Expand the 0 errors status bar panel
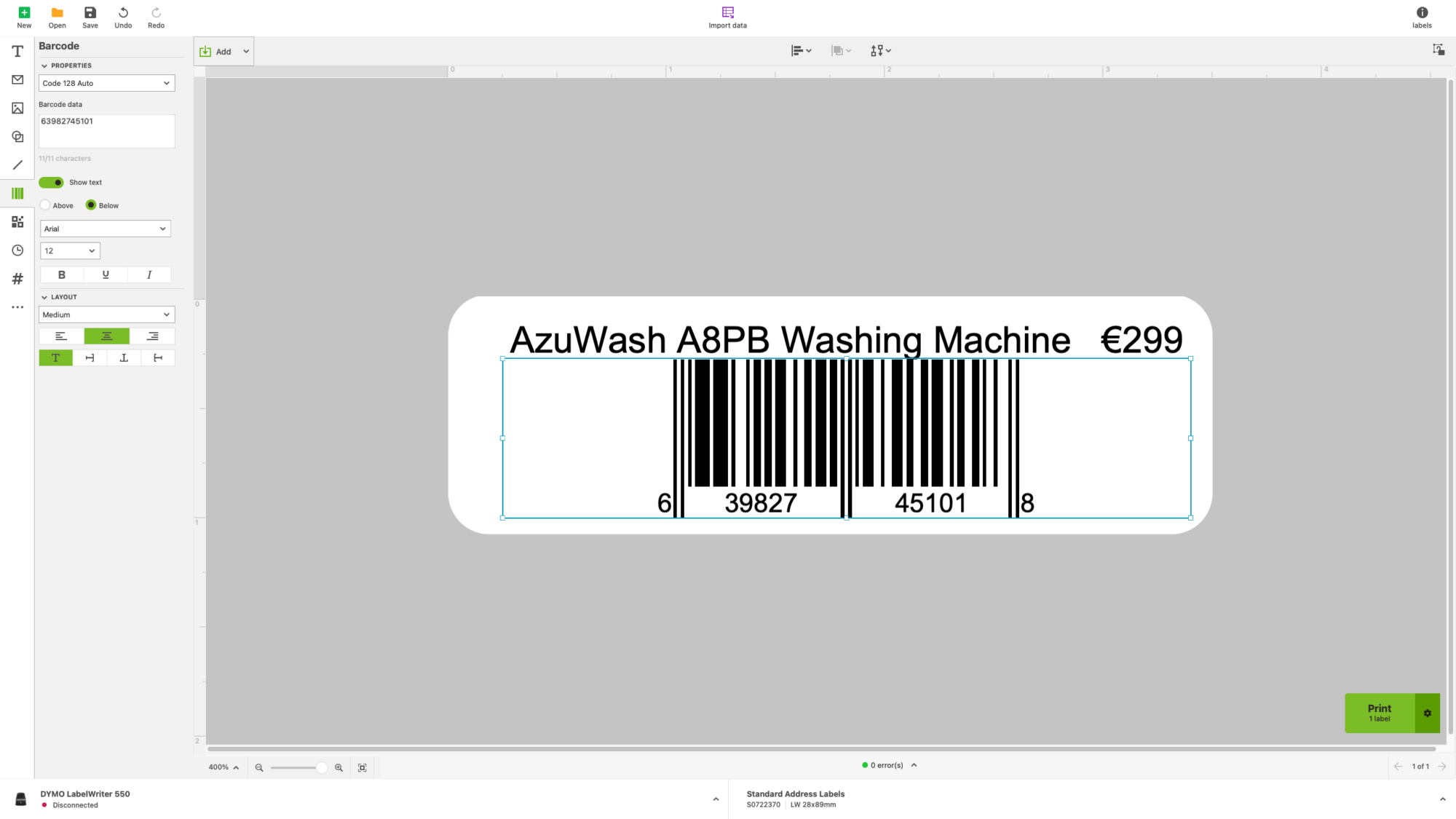 point(914,765)
